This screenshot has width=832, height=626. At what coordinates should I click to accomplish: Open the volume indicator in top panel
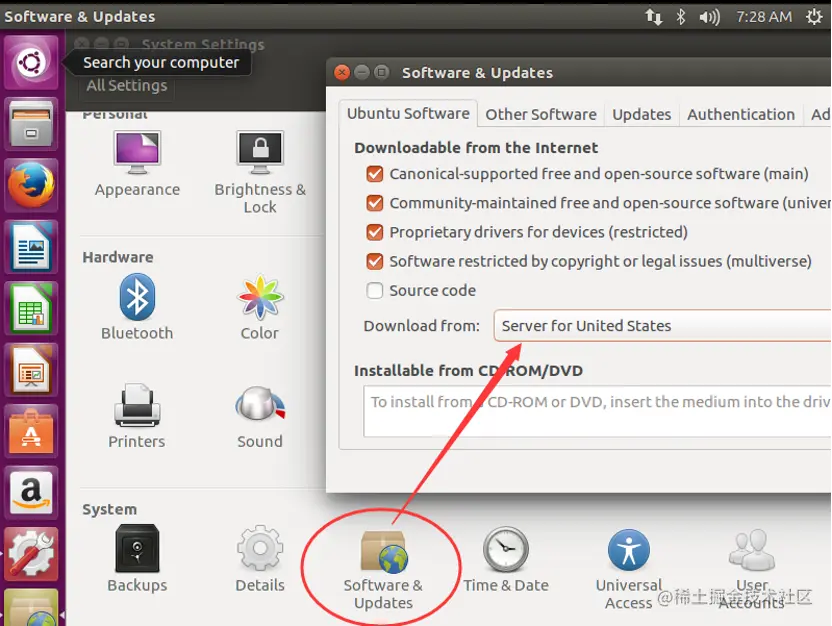tap(709, 17)
